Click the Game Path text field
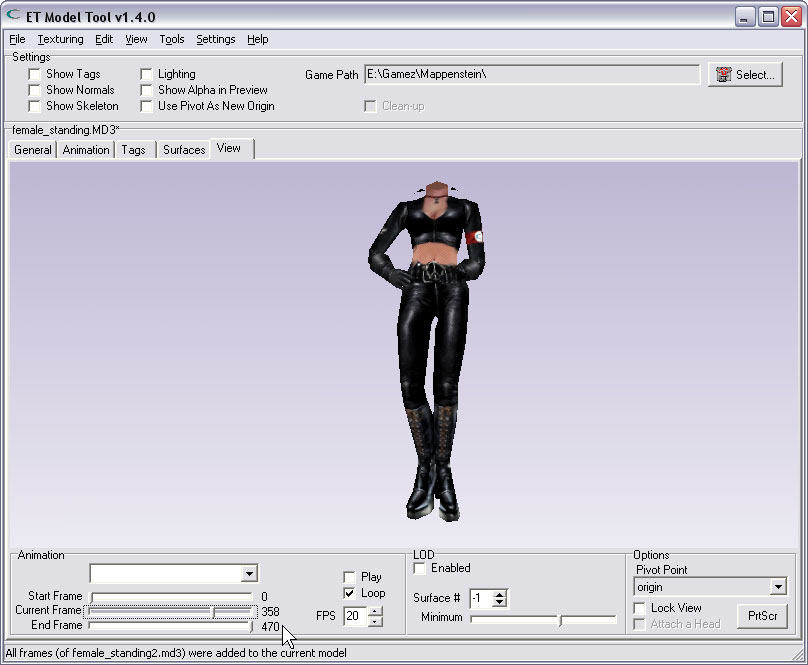 [532, 75]
